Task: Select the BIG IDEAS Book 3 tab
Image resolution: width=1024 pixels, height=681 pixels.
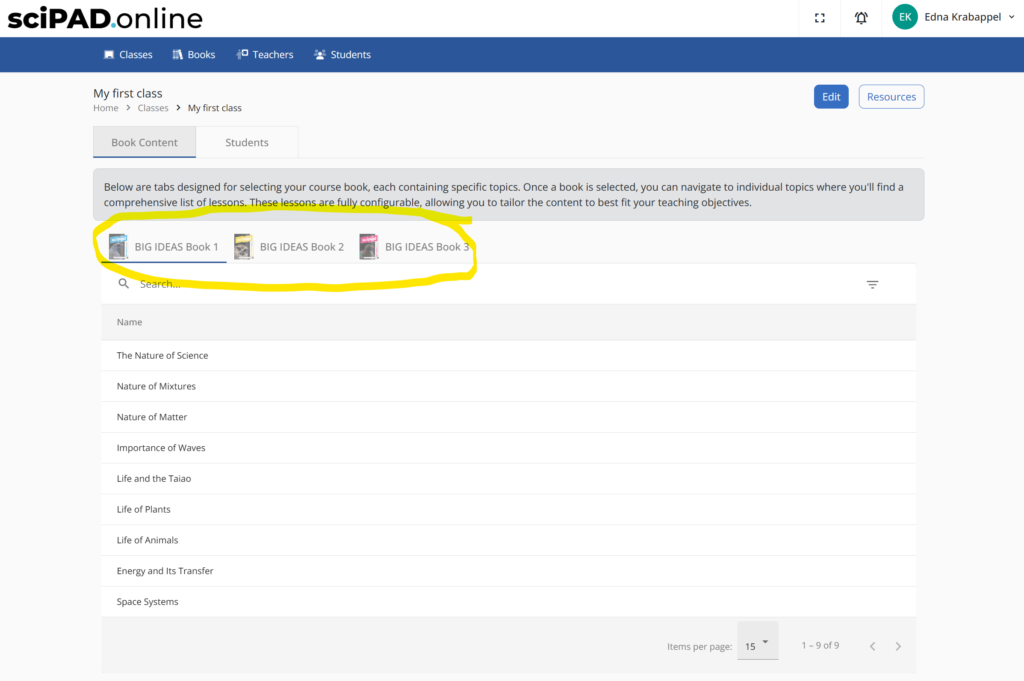Action: pos(415,247)
